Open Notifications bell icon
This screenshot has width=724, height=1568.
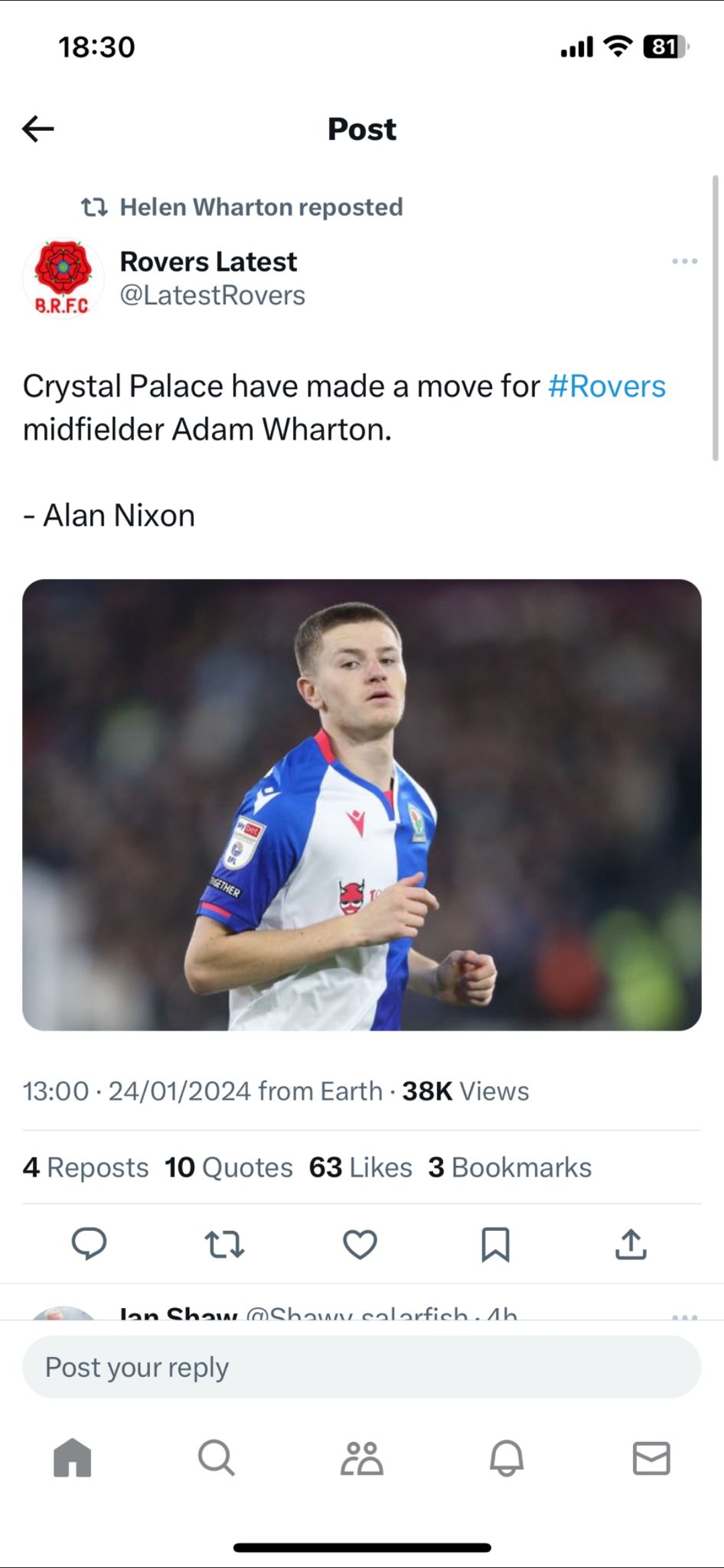coord(506,1457)
